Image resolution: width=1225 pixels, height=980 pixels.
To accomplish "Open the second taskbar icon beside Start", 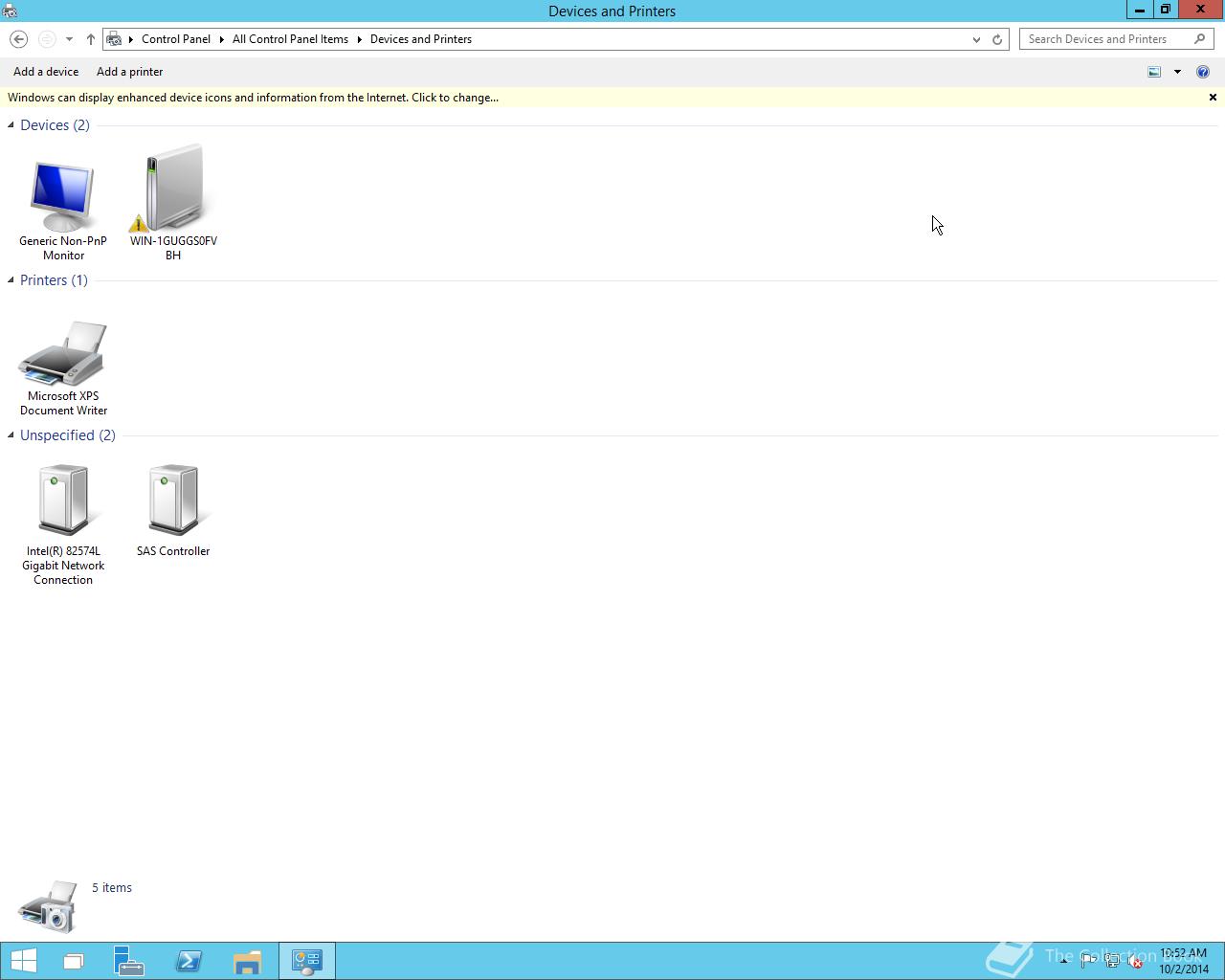I will coord(73,961).
